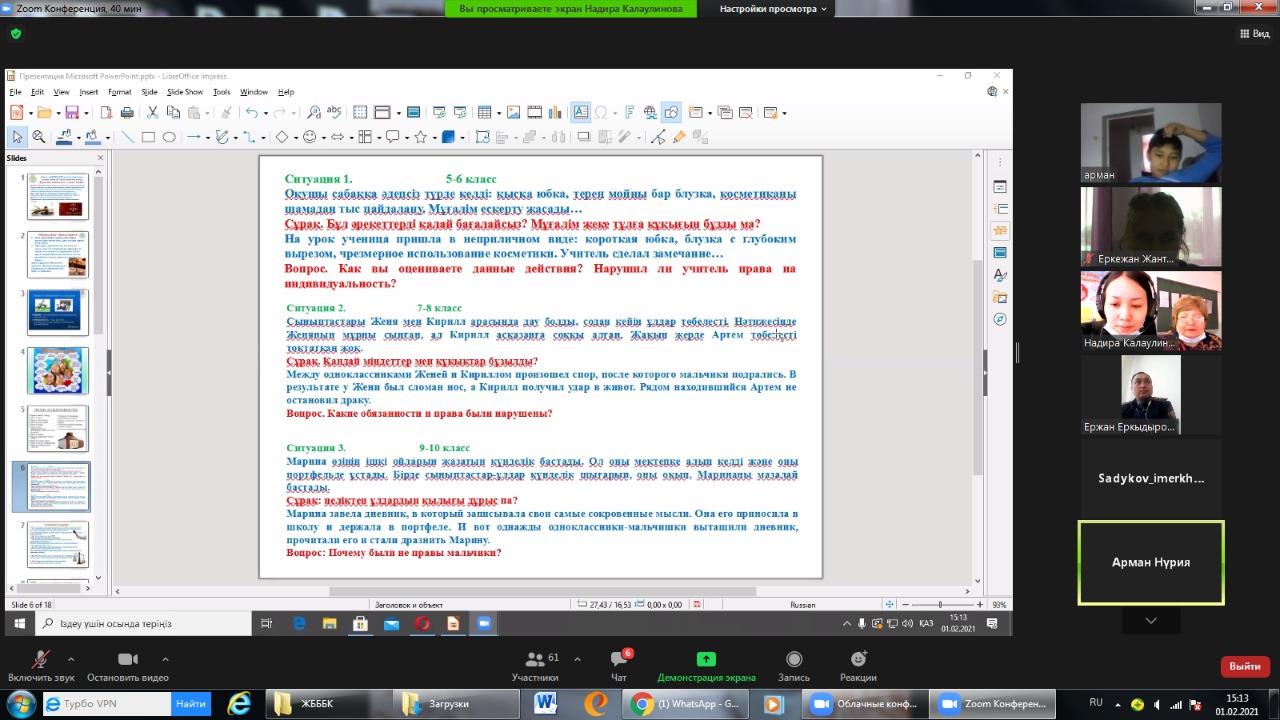1280x720 pixels.
Task: Open the Format menu in Impress
Action: pyautogui.click(x=120, y=92)
